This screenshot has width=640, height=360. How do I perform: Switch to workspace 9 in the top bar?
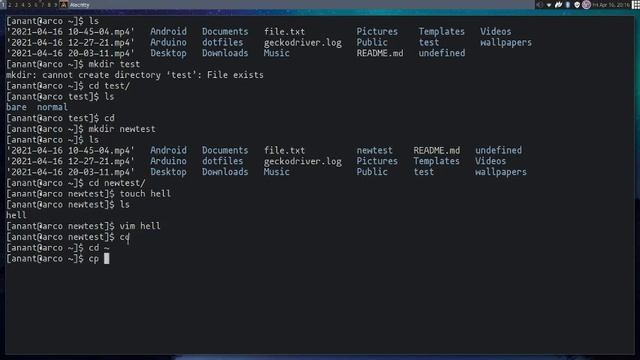click(x=55, y=5)
